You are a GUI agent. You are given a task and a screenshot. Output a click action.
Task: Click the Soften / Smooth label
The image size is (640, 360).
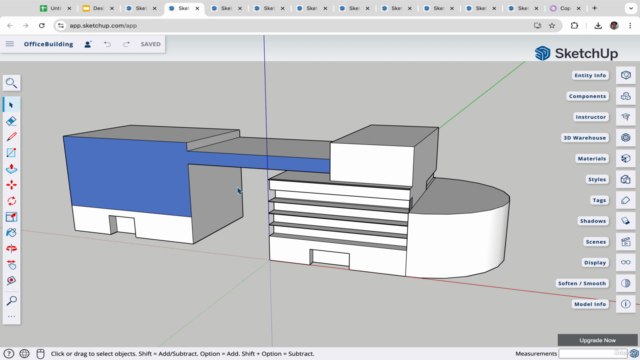(x=582, y=283)
